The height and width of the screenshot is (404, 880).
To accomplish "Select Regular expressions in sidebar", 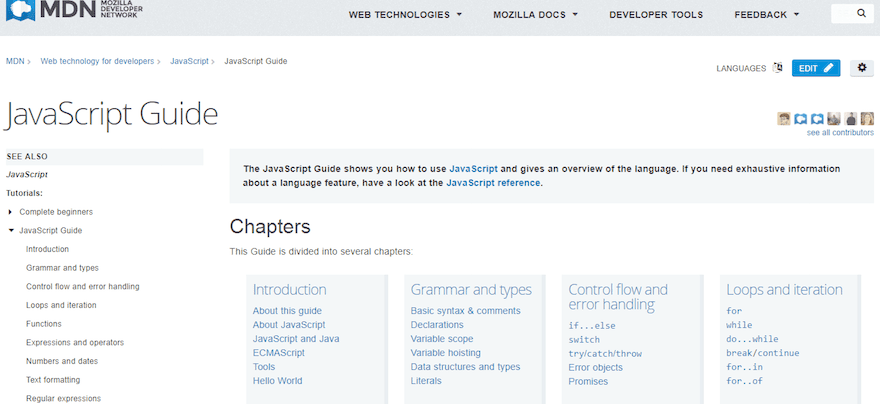I will pyautogui.click(x=63, y=399).
